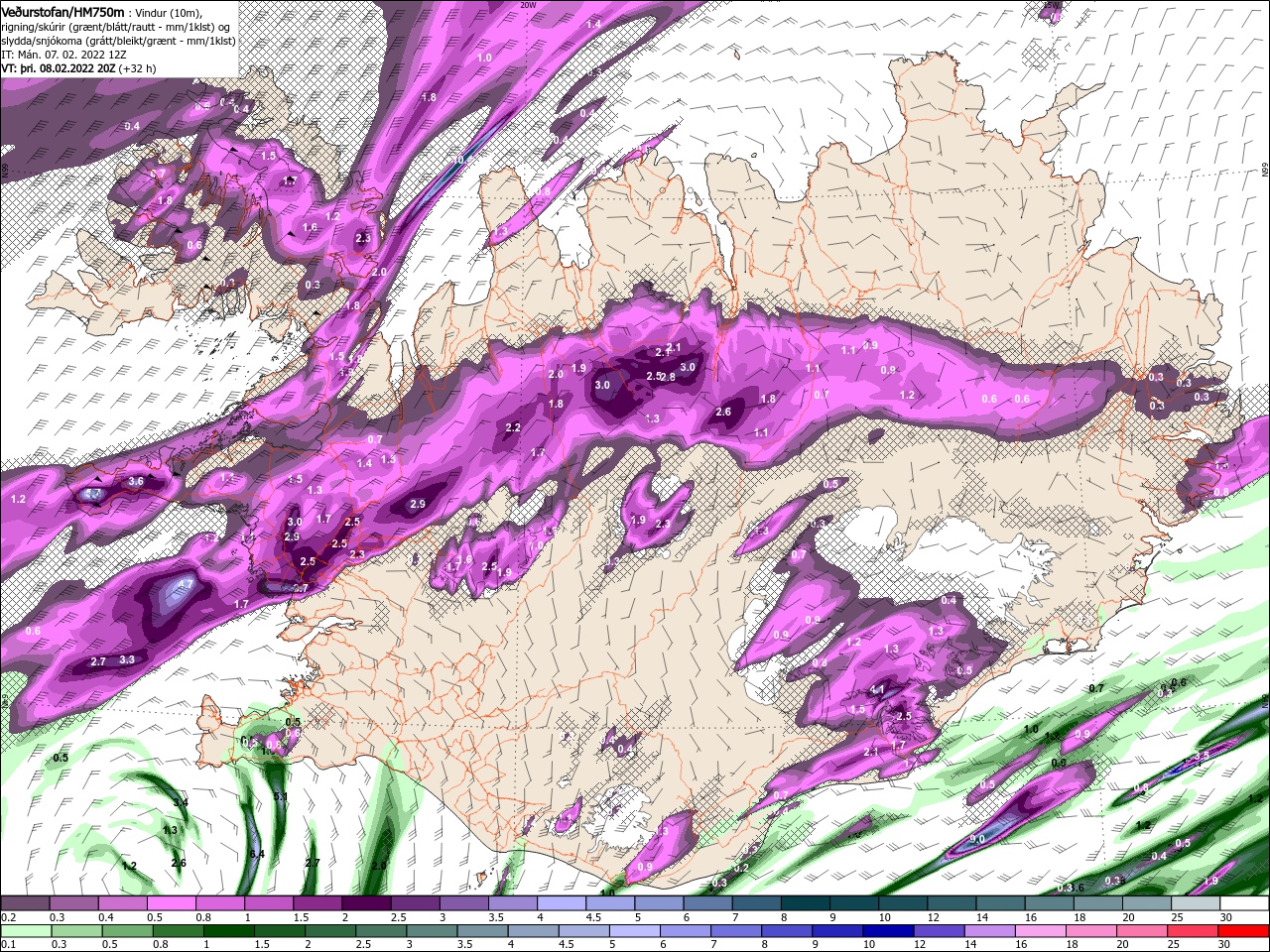Select the dark teal swatch labeled 8 in upper legend
The image size is (1270, 952).
pos(806,903)
